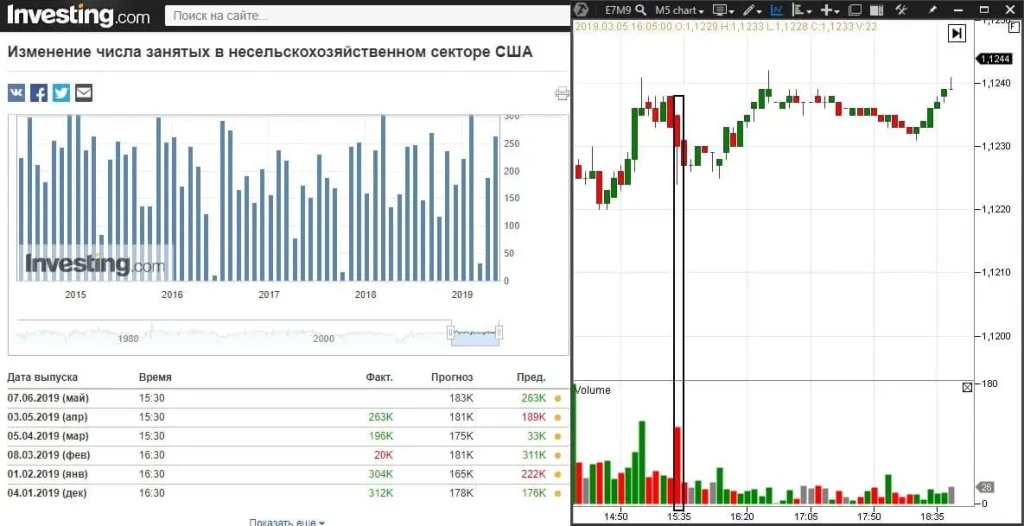Print the page with printer icon

click(x=562, y=93)
